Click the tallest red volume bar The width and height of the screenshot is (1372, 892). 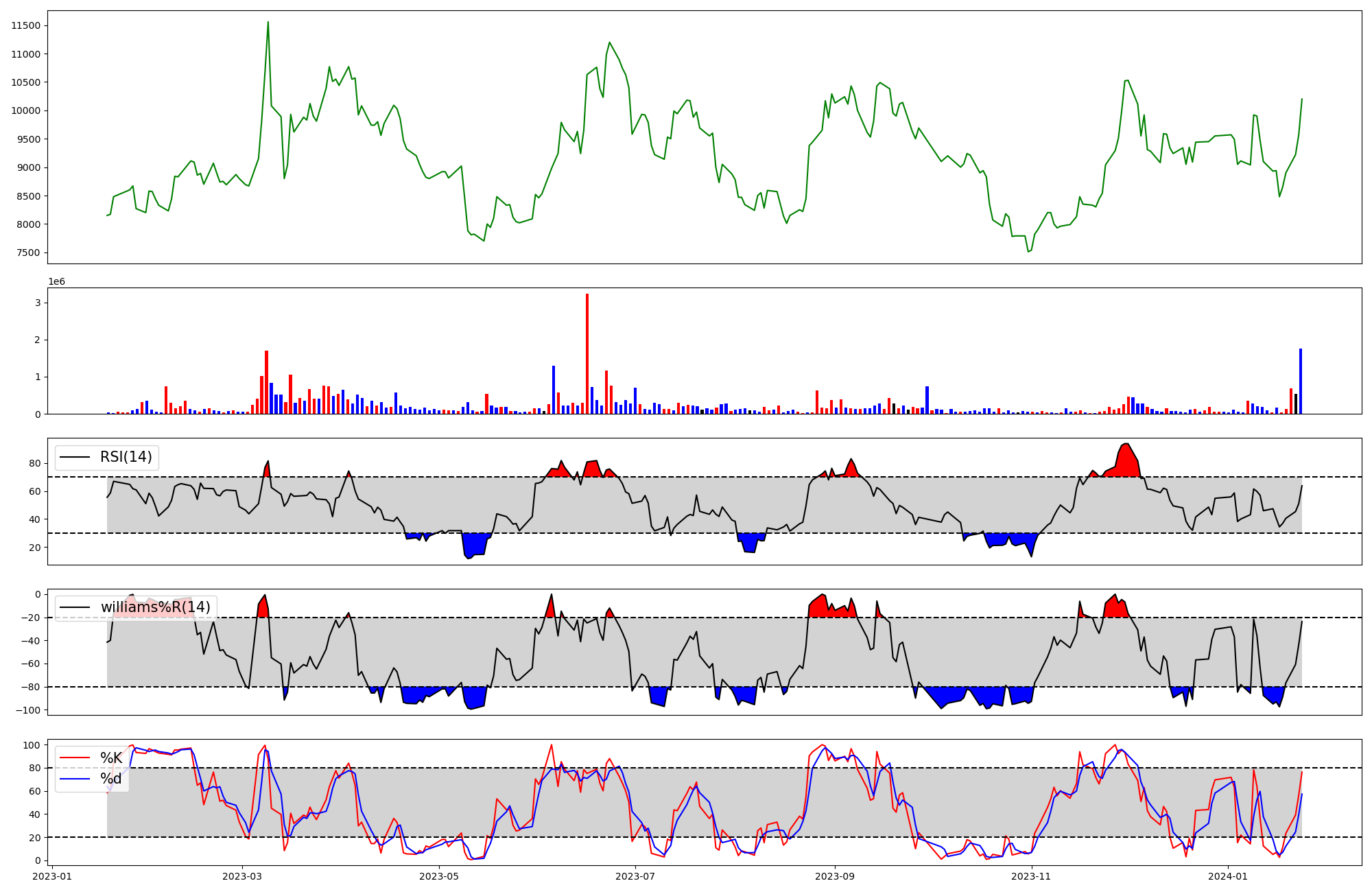click(587, 353)
